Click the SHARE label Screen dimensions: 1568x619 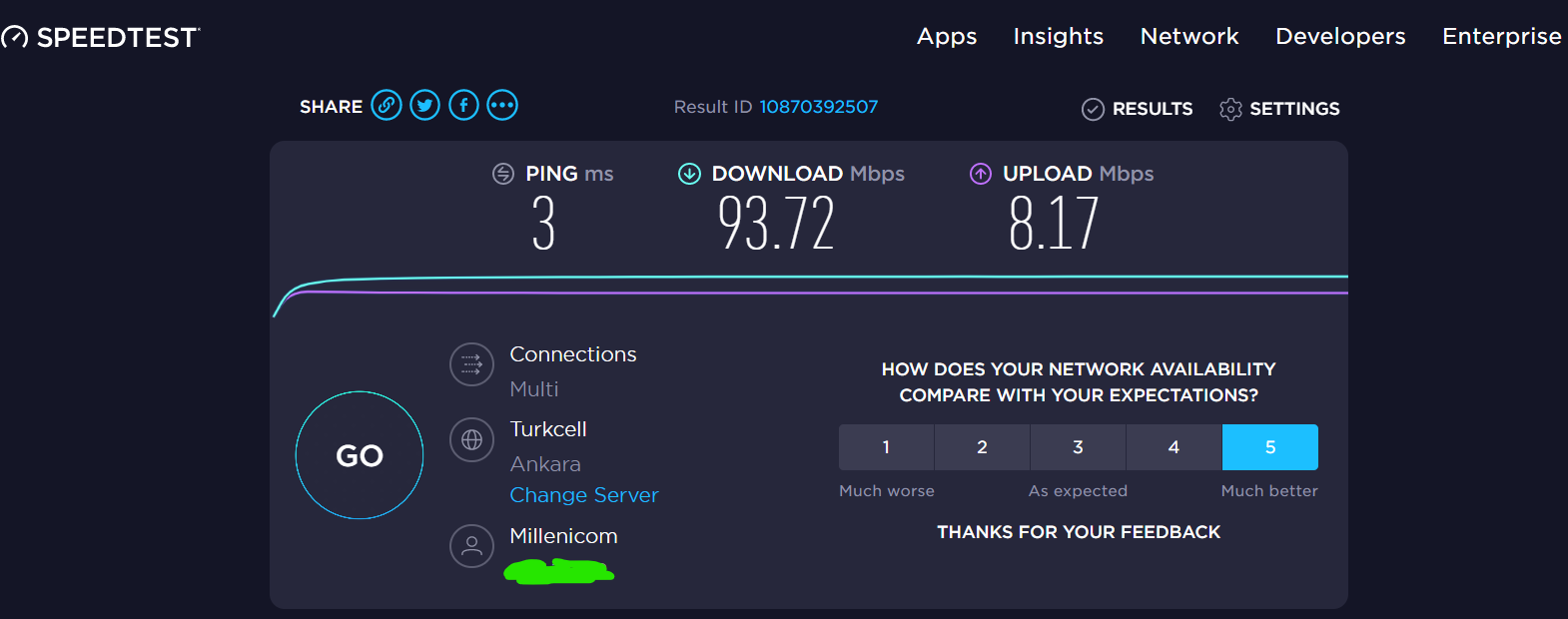coord(332,107)
